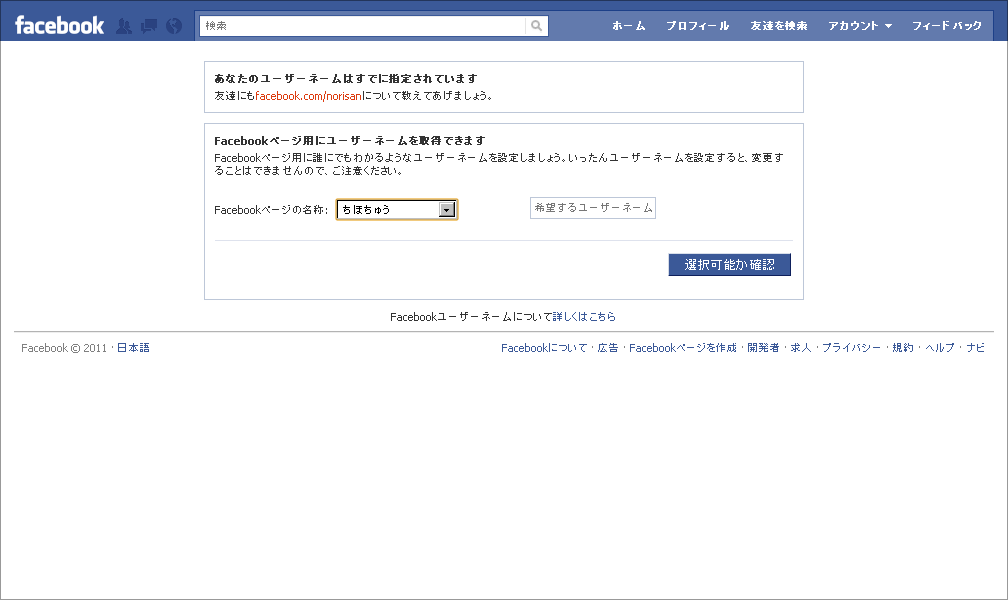1008x600 pixels.
Task: Click the Facebook © 2011 text
Action: tap(64, 348)
